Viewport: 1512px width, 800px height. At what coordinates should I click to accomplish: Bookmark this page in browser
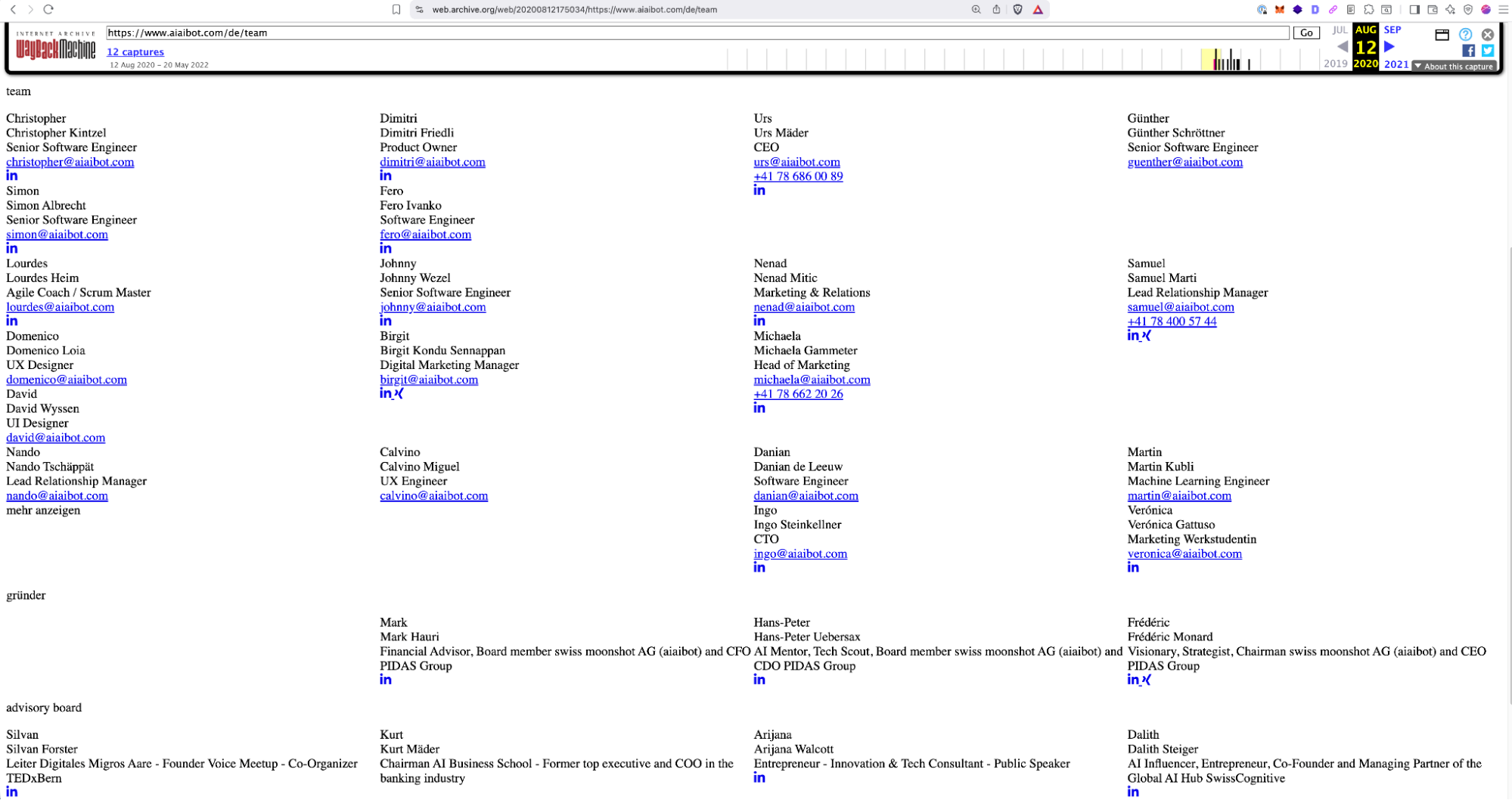point(396,10)
